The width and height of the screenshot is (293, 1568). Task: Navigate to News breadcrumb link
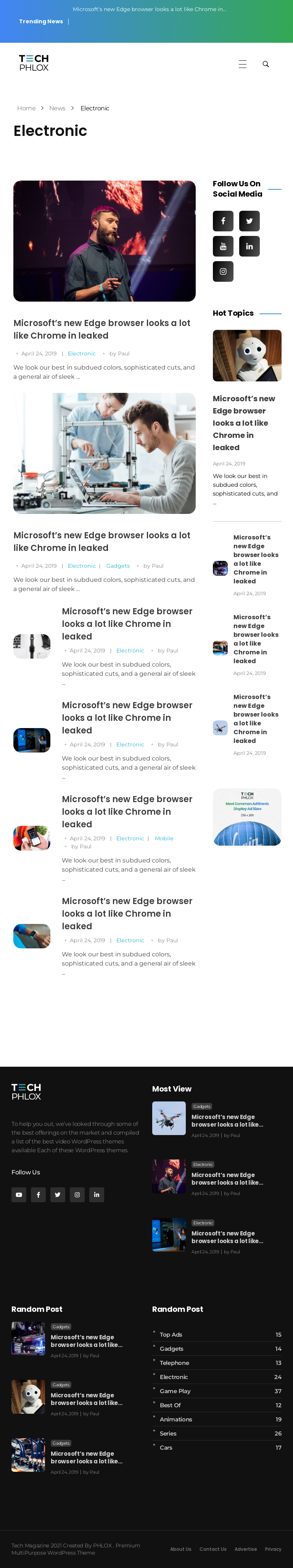pyautogui.click(x=57, y=108)
